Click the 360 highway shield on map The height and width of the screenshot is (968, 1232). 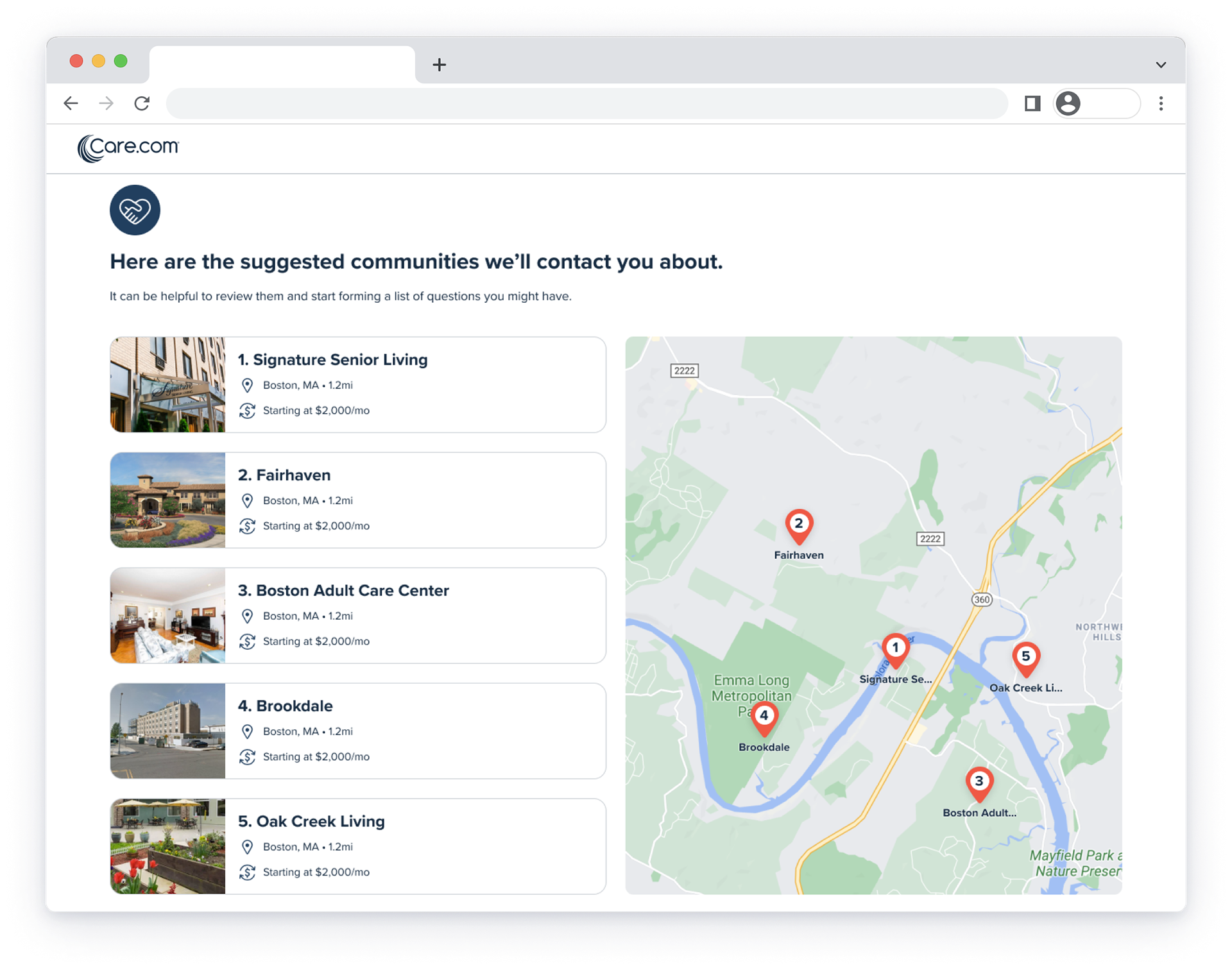click(x=982, y=600)
